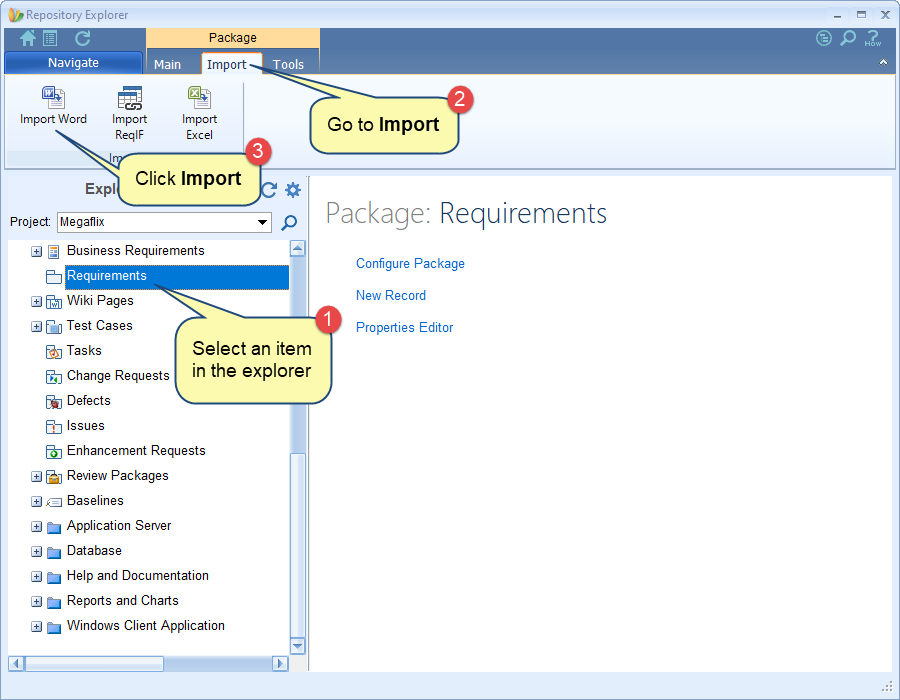Click the project search magnifier icon
The width and height of the screenshot is (900, 700).
289,222
